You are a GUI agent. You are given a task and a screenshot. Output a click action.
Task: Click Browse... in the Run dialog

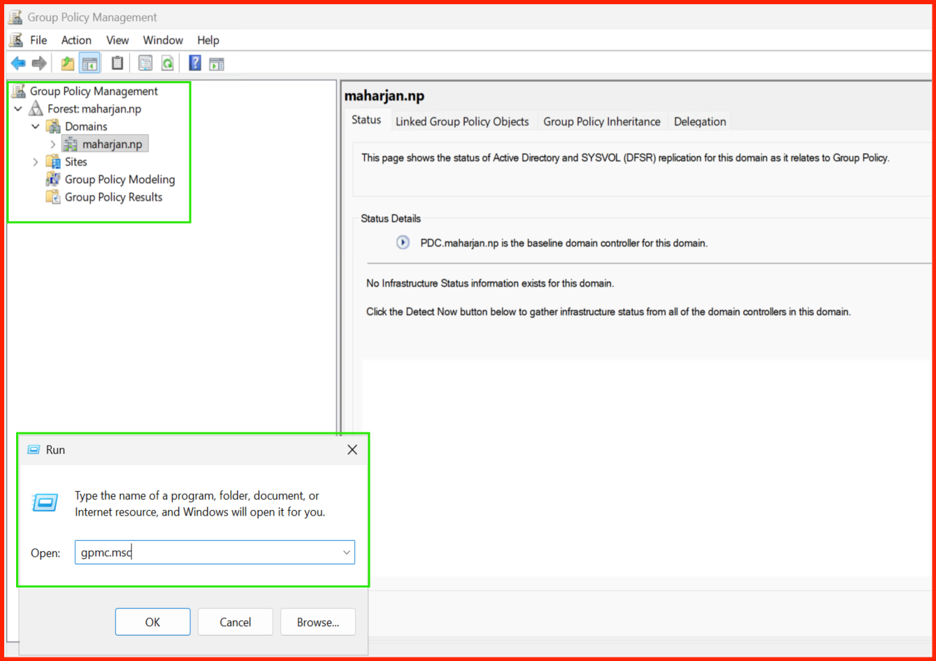(x=318, y=622)
